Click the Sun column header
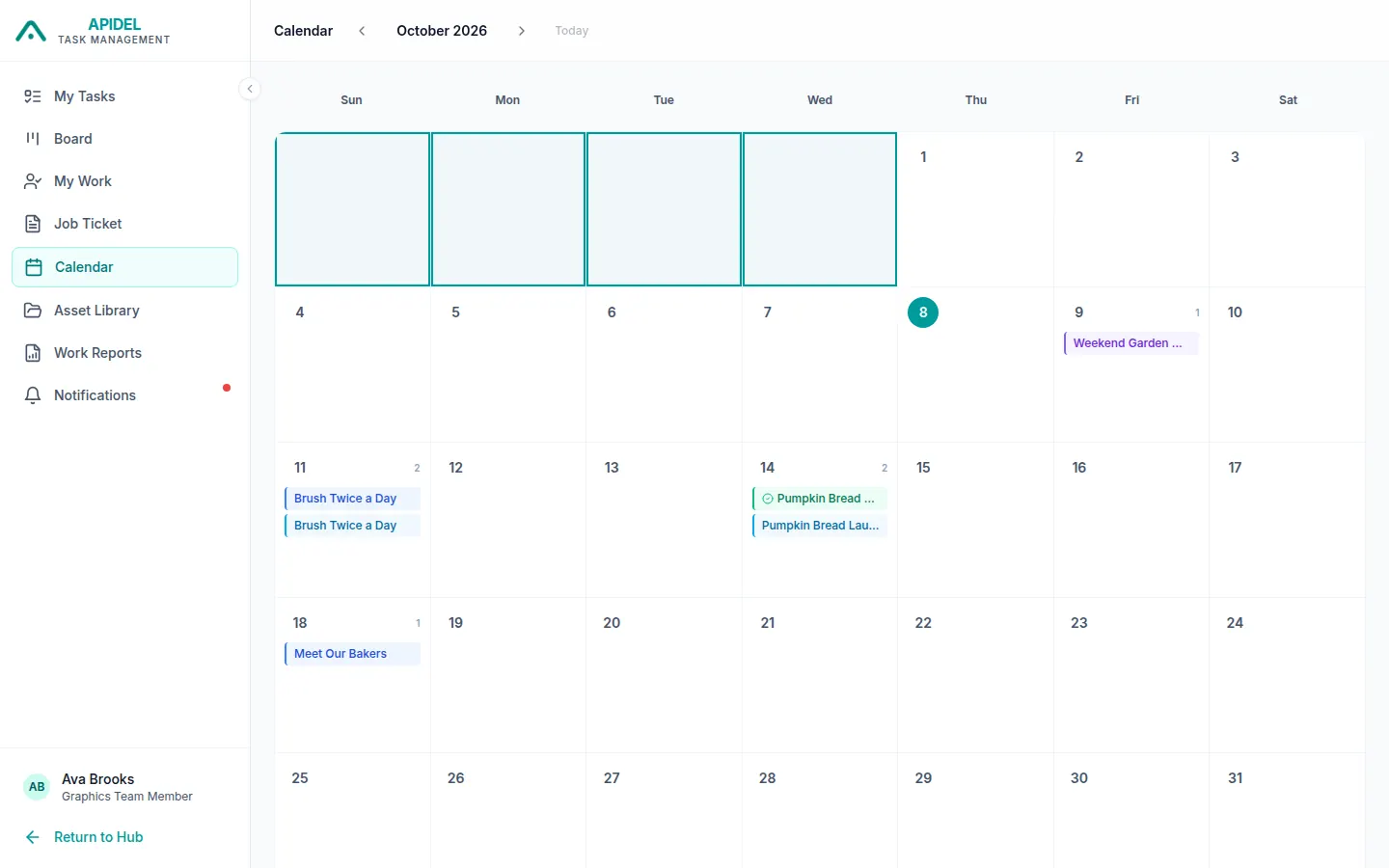 coord(351,100)
